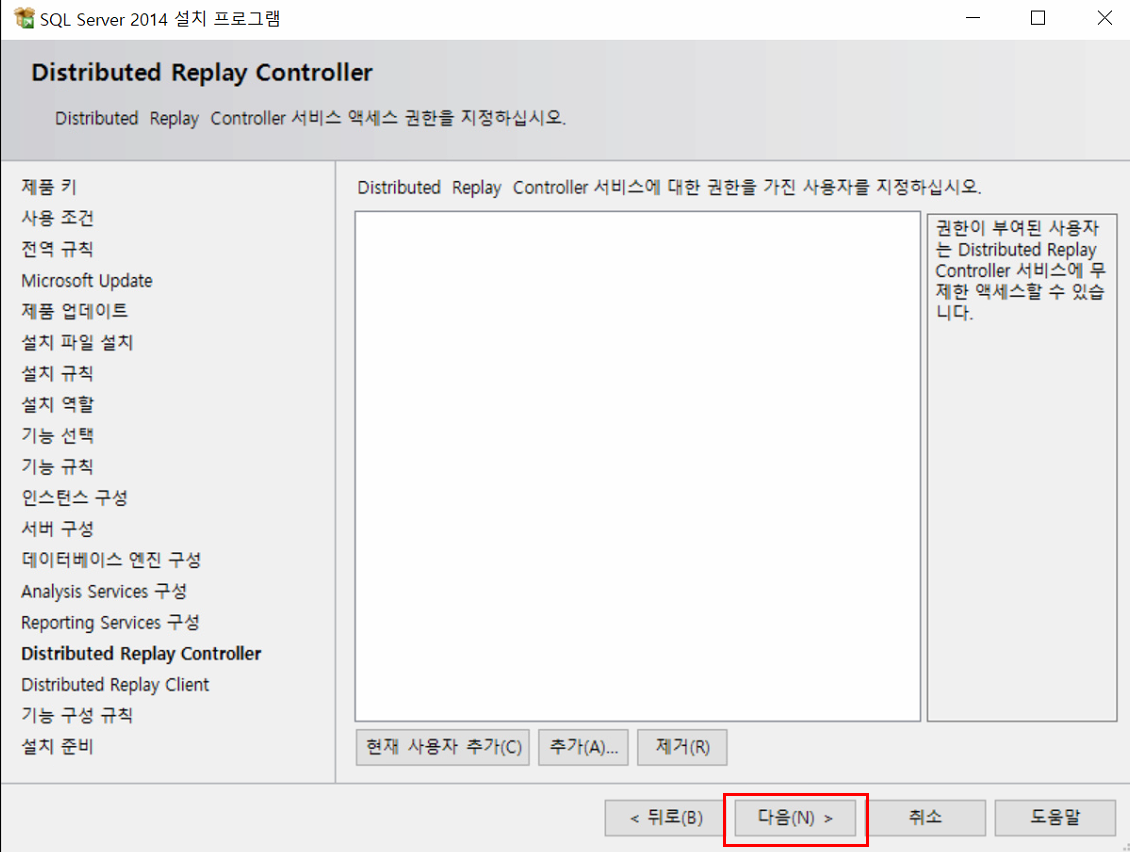1130x852 pixels.
Task: Select the 사용 조건 step
Action: point(58,218)
